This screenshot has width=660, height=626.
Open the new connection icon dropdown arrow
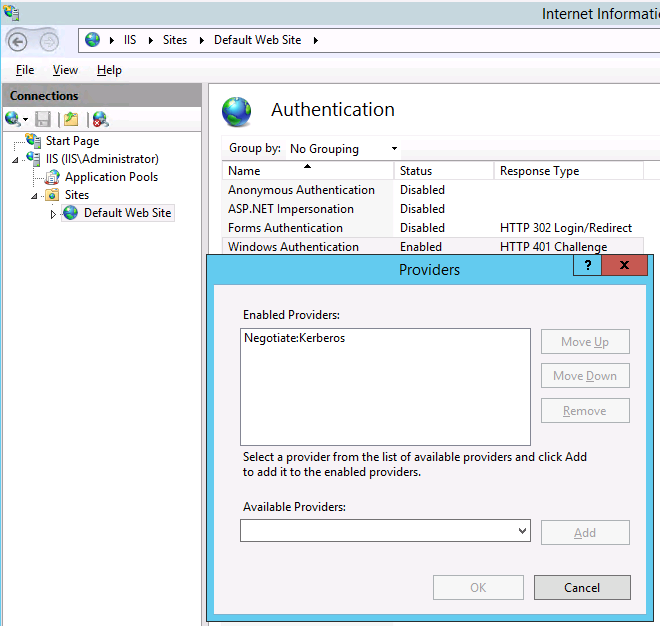pyautogui.click(x=26, y=120)
